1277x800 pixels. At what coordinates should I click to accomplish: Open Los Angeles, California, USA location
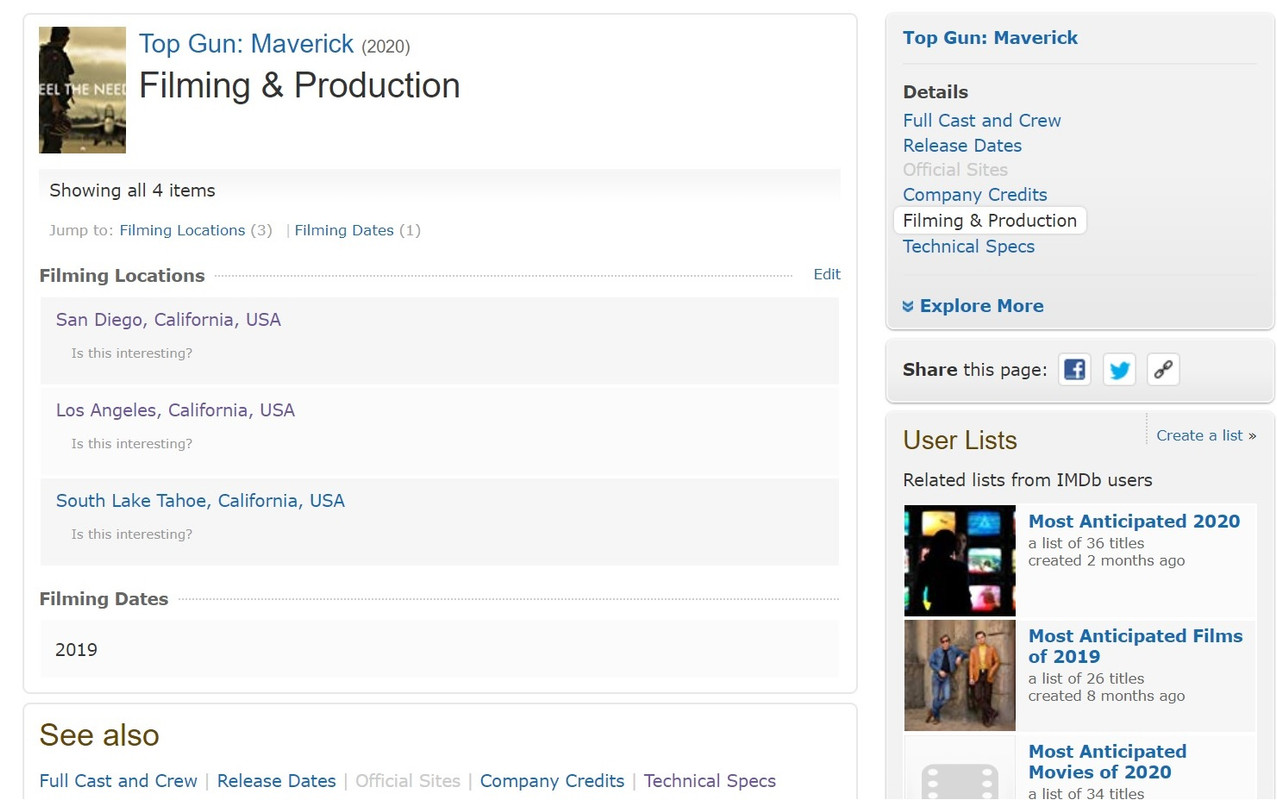175,410
